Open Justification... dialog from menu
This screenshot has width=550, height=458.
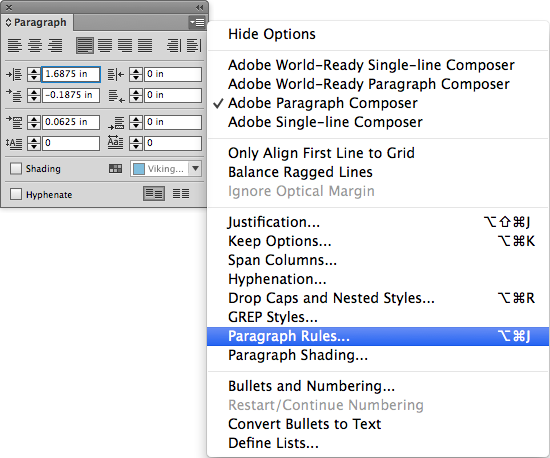pyautogui.click(x=378, y=222)
